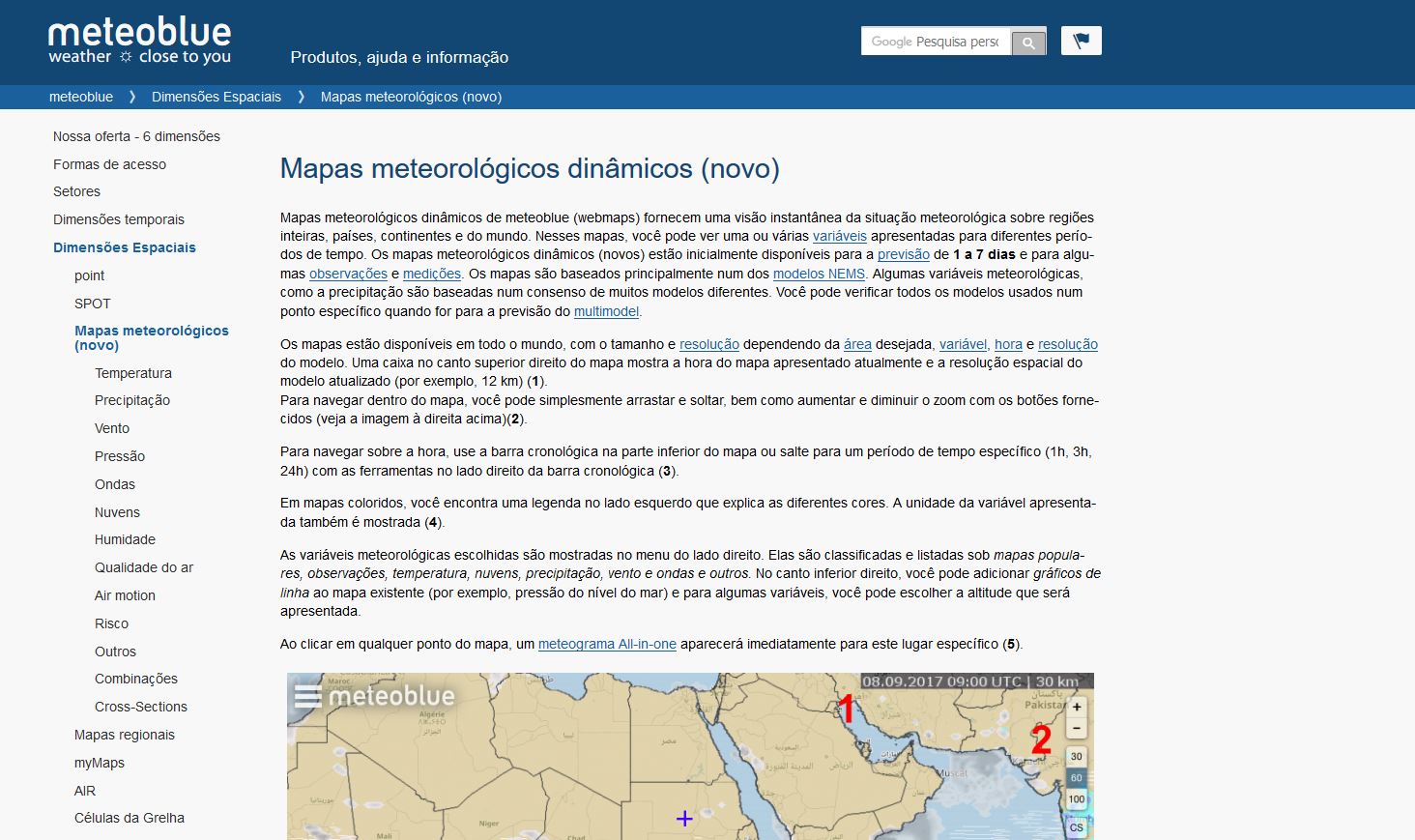Image resolution: width=1415 pixels, height=840 pixels.
Task: Click the flag language icon
Action: click(1081, 41)
